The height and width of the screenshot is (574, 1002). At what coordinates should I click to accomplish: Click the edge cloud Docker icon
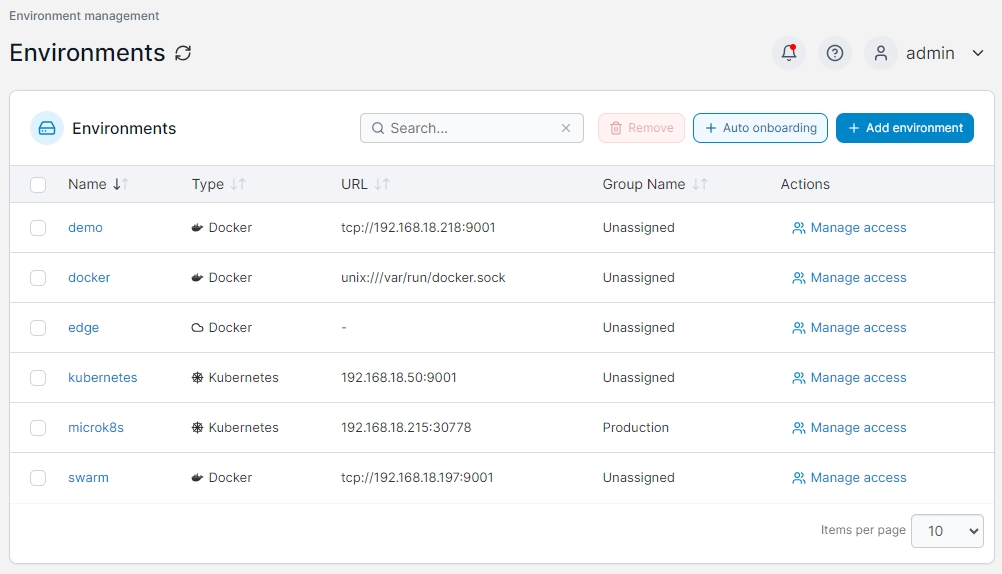[197, 328]
